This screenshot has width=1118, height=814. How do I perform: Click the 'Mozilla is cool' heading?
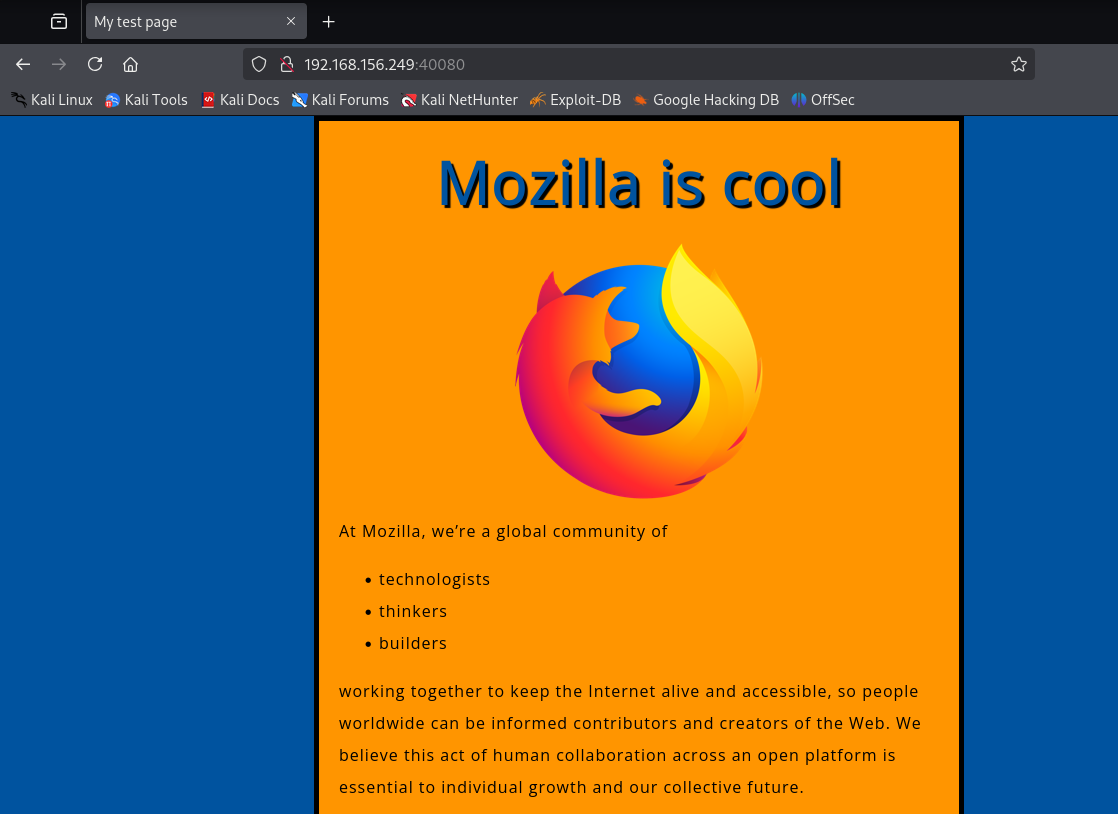(x=640, y=184)
